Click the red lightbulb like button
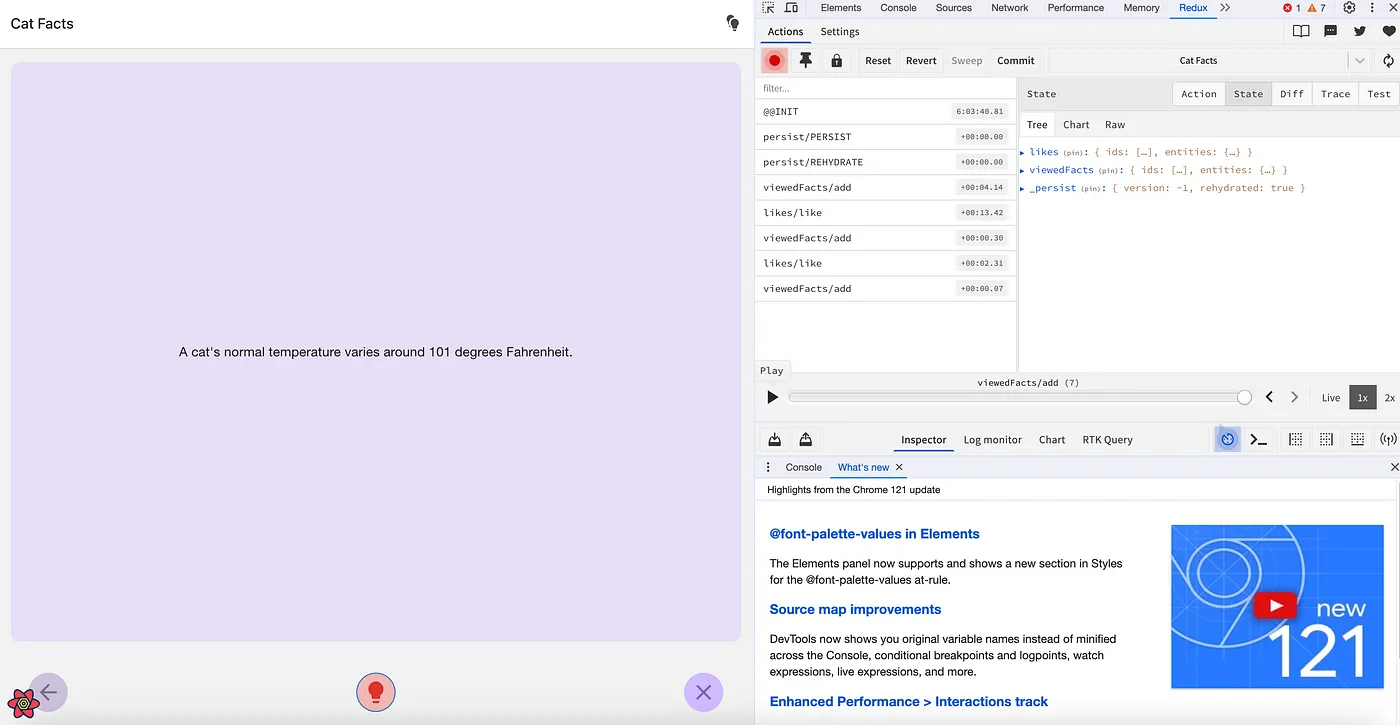Screen dimensions: 1400x725 click(x=376, y=691)
